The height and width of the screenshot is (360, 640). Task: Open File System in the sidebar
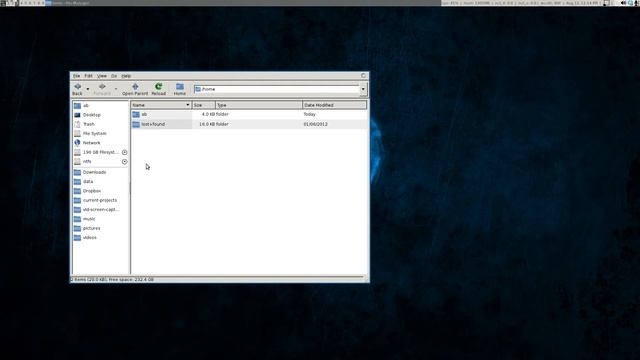[100, 133]
